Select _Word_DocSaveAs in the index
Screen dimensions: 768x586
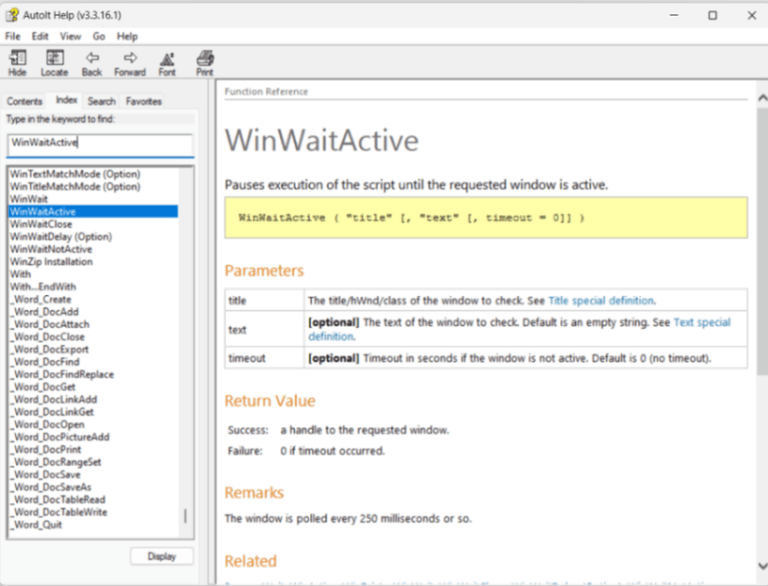pyautogui.click(x=51, y=487)
